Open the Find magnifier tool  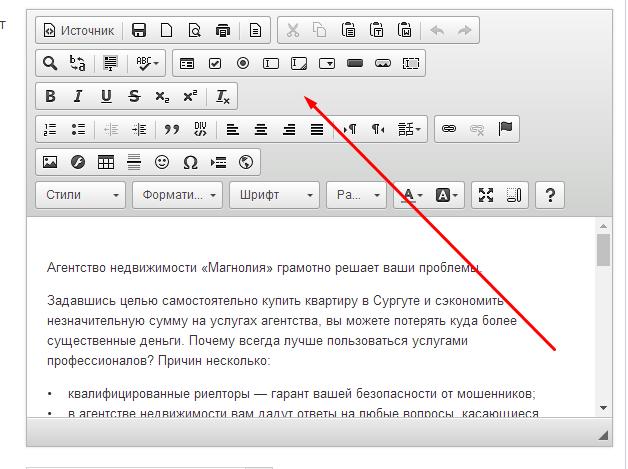point(50,63)
